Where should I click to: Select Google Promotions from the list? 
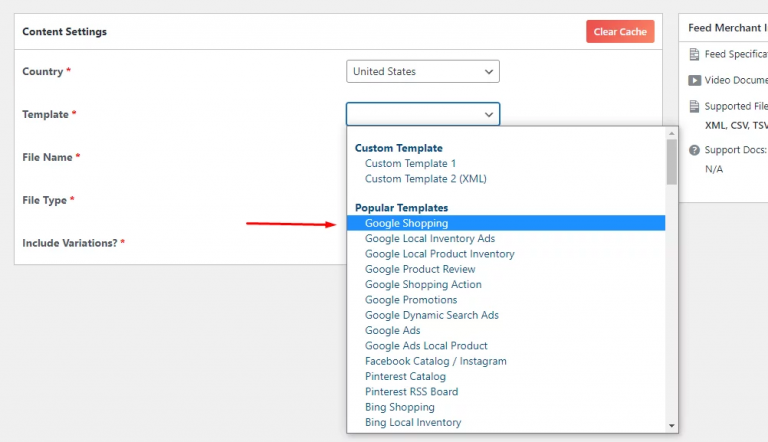[410, 300]
